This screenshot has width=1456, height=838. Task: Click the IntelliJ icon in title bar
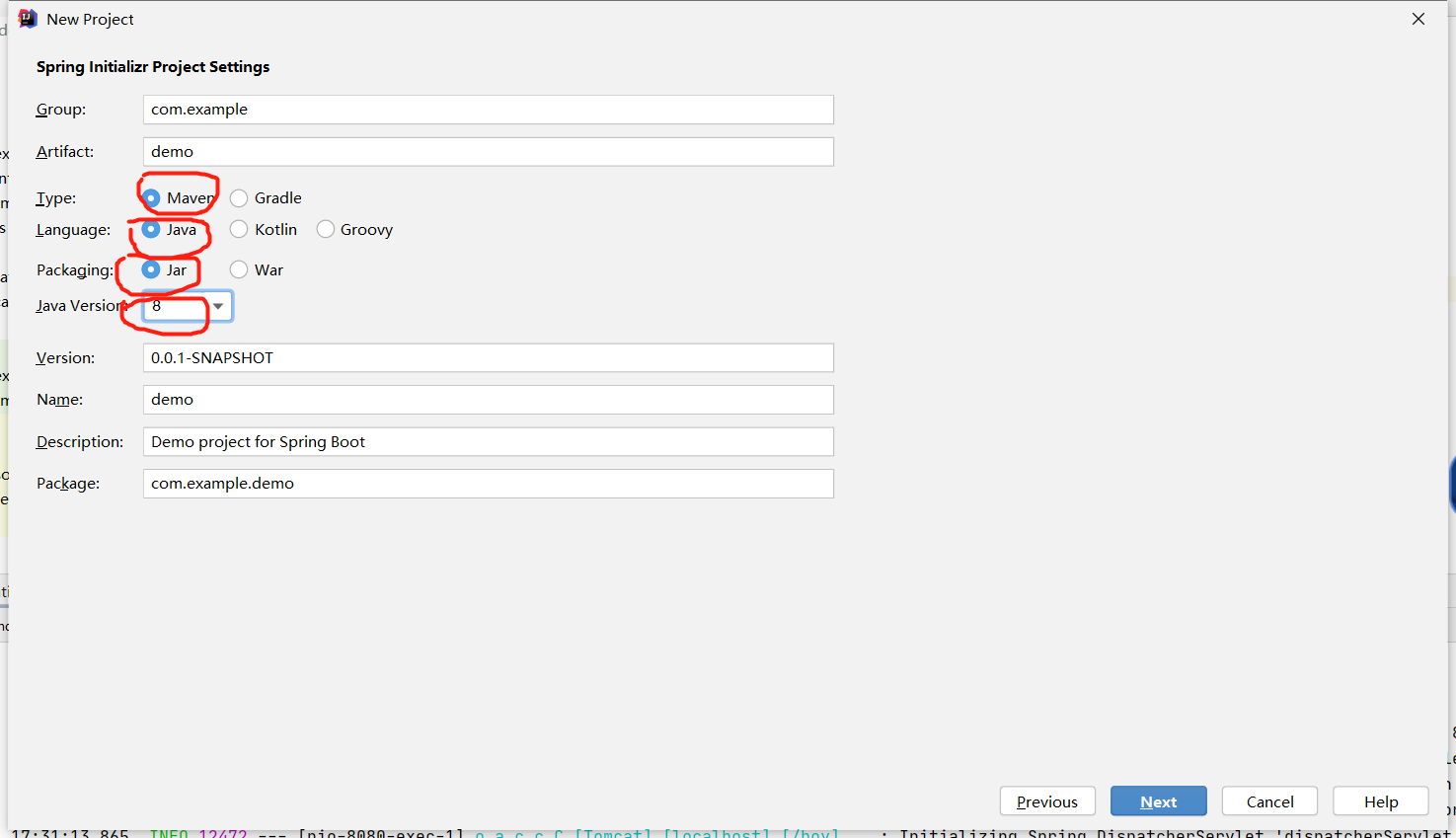[28, 19]
